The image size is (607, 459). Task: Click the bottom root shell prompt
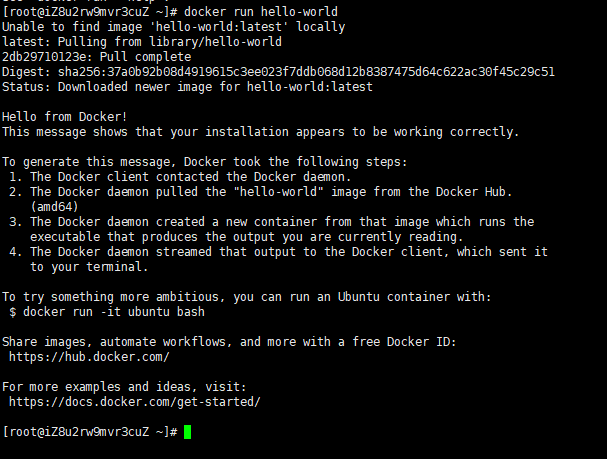click(x=90, y=432)
